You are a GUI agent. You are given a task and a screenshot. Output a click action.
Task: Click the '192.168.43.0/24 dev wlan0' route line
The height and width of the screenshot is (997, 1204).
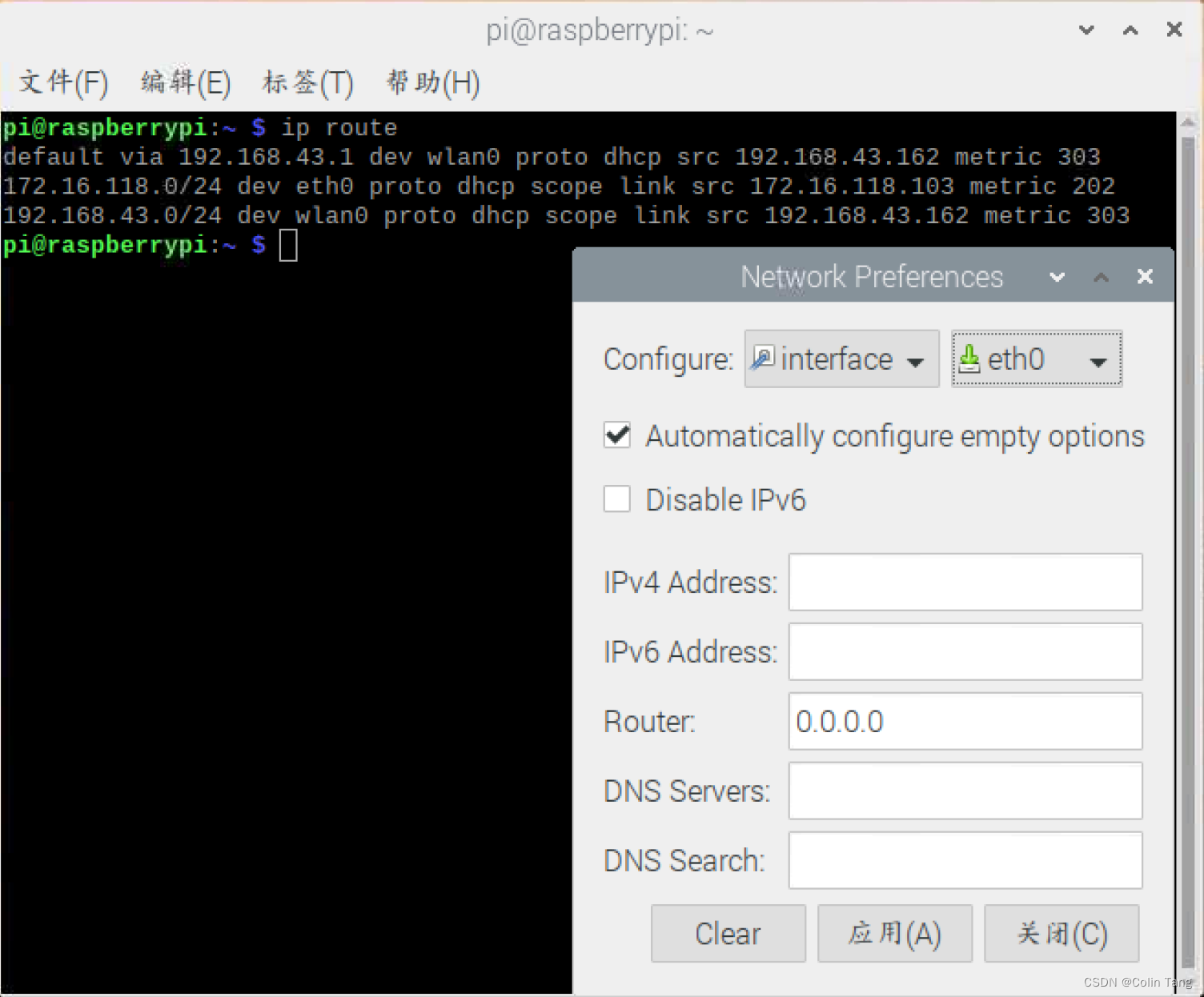pyautogui.click(x=566, y=215)
